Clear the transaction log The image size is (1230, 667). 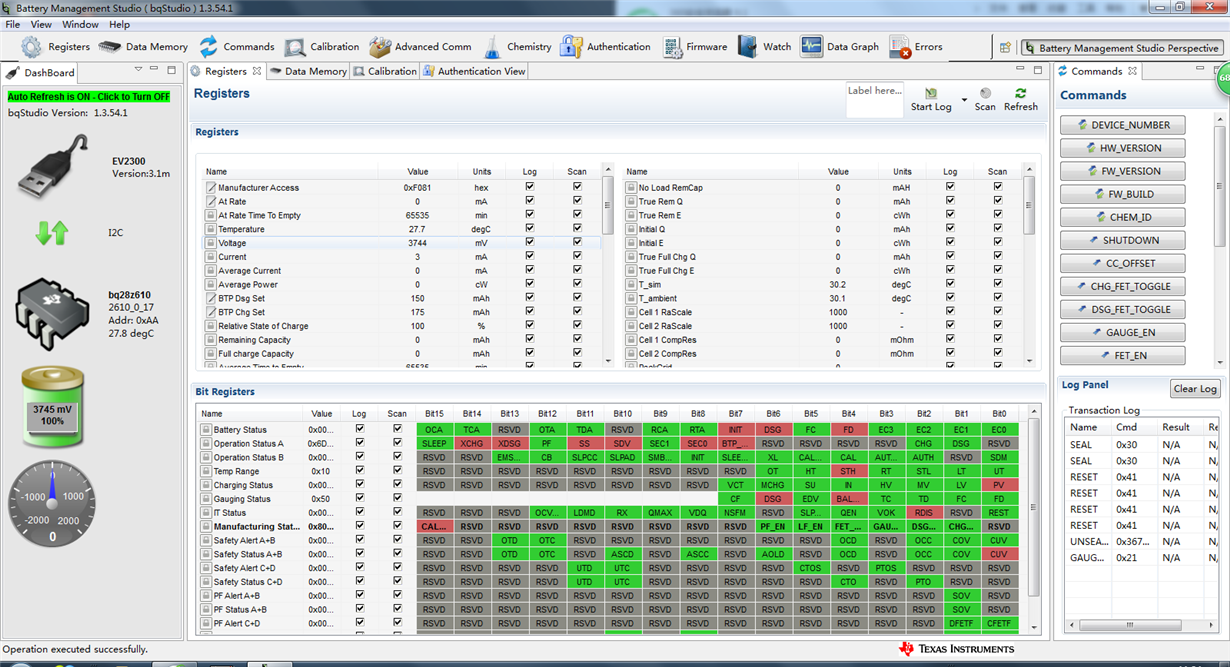pyautogui.click(x=1195, y=389)
